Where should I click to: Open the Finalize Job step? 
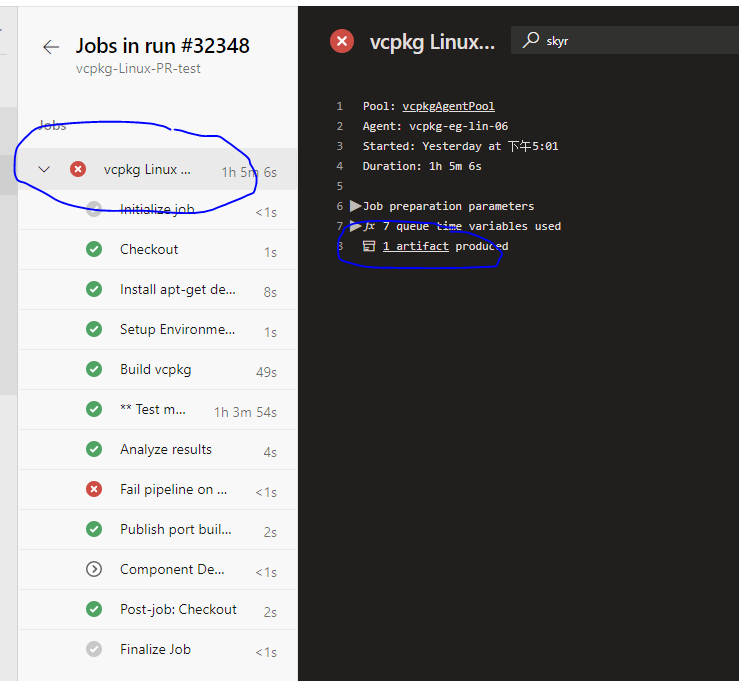[157, 650]
